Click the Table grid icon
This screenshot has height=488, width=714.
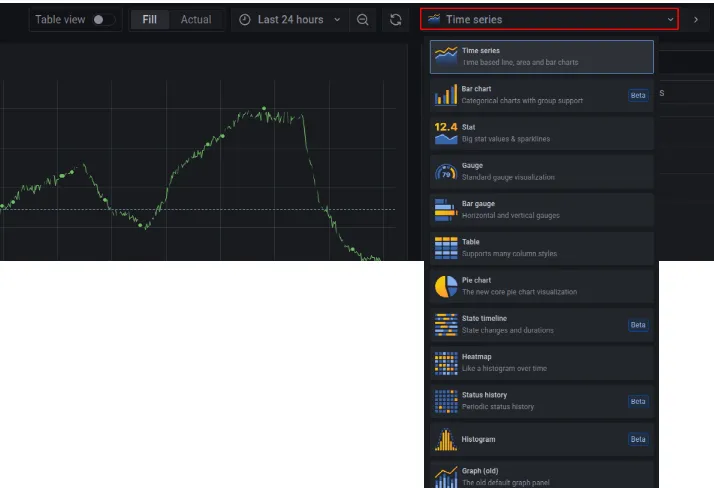pyautogui.click(x=446, y=248)
